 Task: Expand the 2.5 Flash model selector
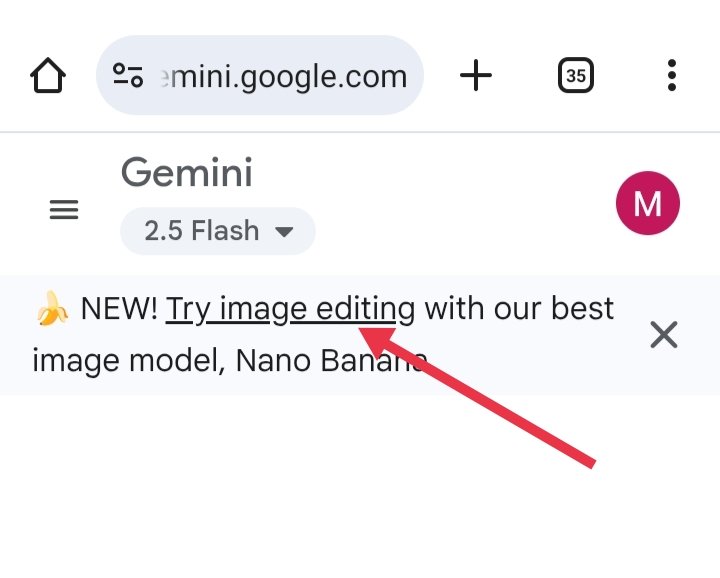pos(218,230)
